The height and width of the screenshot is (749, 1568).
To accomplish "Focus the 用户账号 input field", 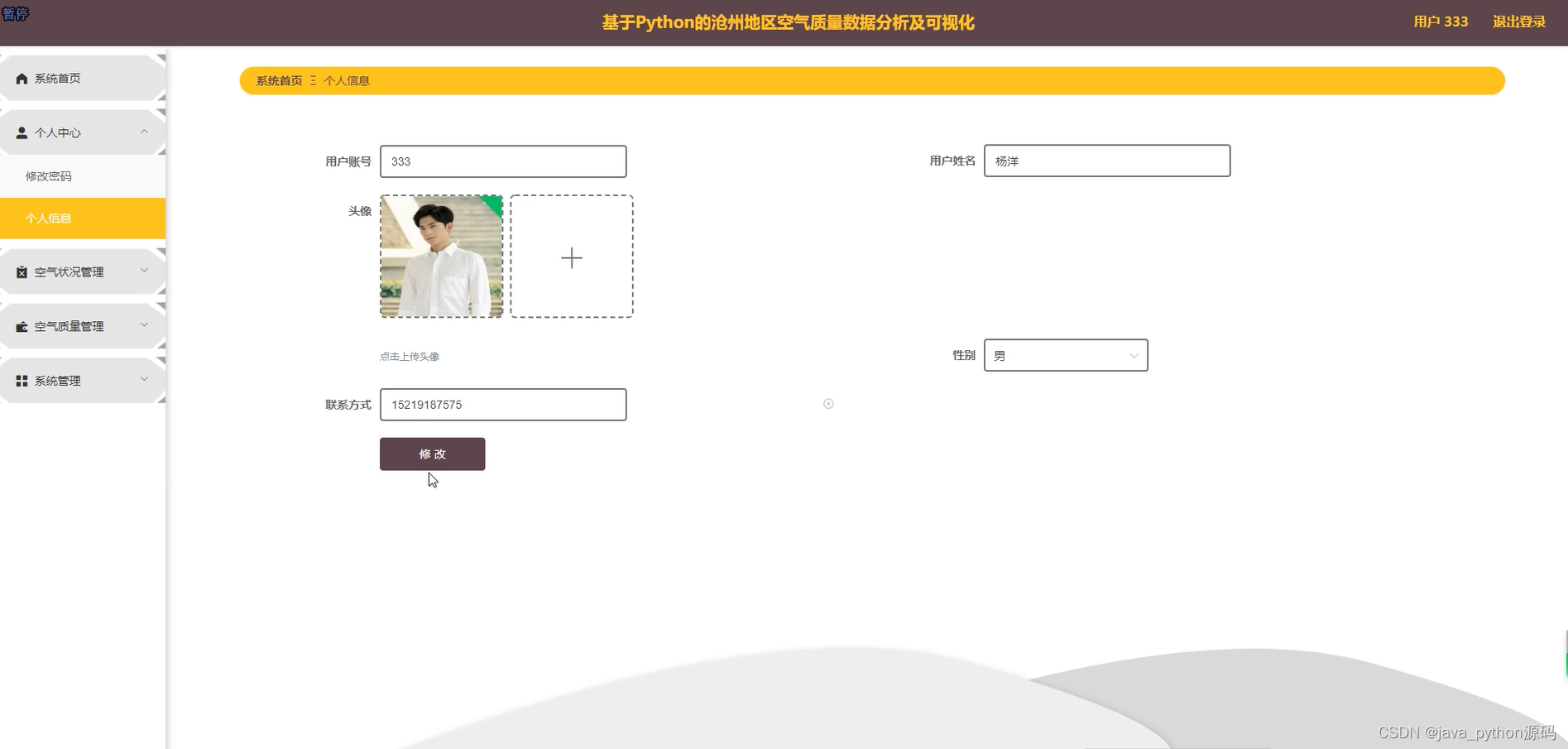I will pos(503,161).
